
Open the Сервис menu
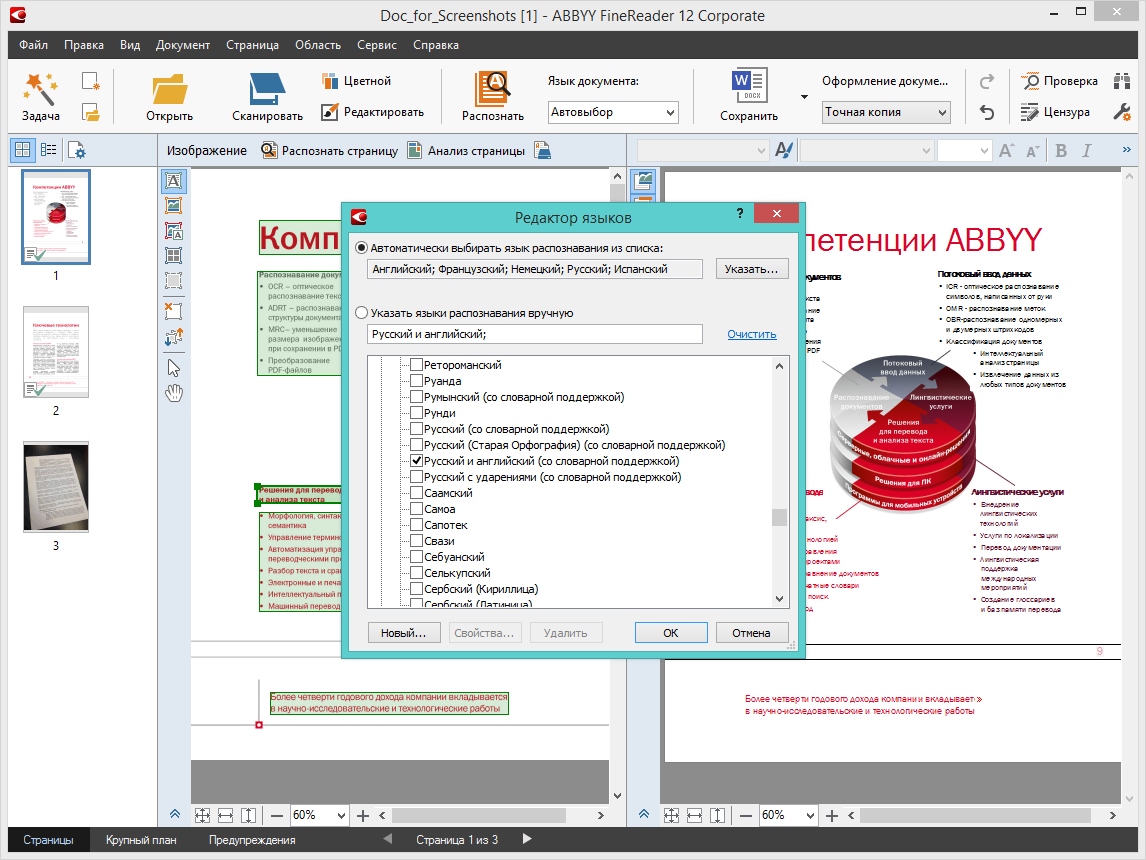(x=377, y=45)
